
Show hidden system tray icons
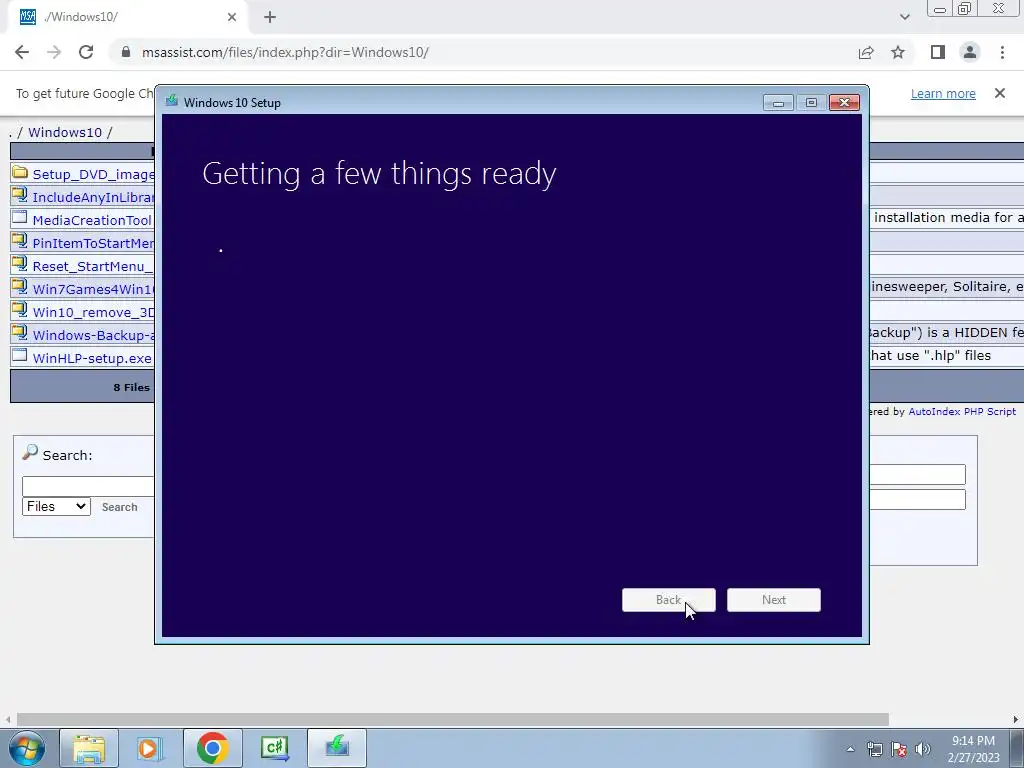coord(850,749)
